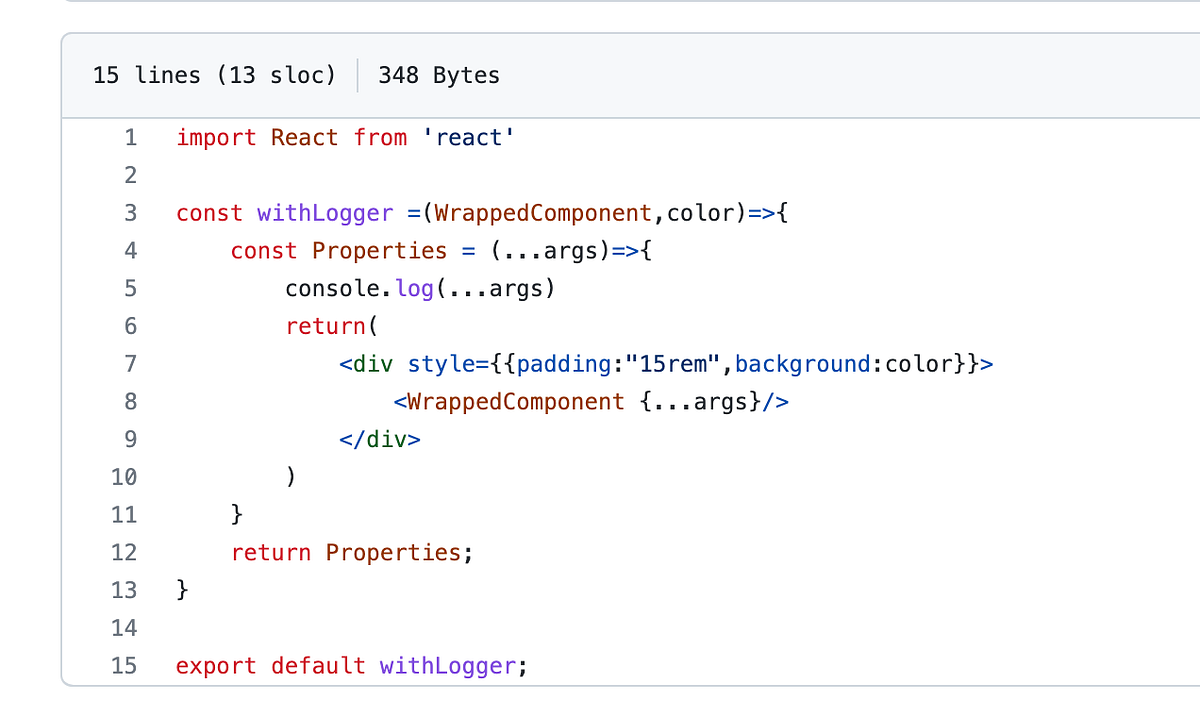Select line number 12
Image resolution: width=1200 pixels, height=717 pixels.
pos(124,552)
